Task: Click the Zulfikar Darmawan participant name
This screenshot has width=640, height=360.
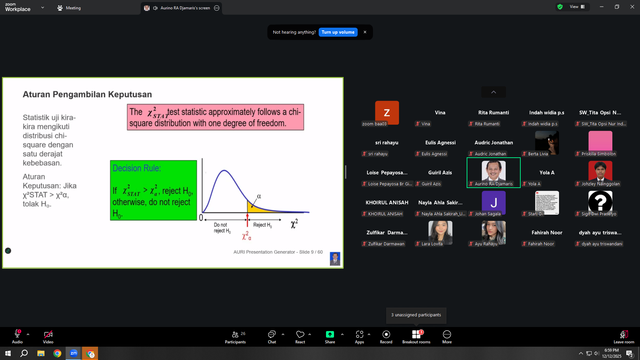Action: (387, 233)
